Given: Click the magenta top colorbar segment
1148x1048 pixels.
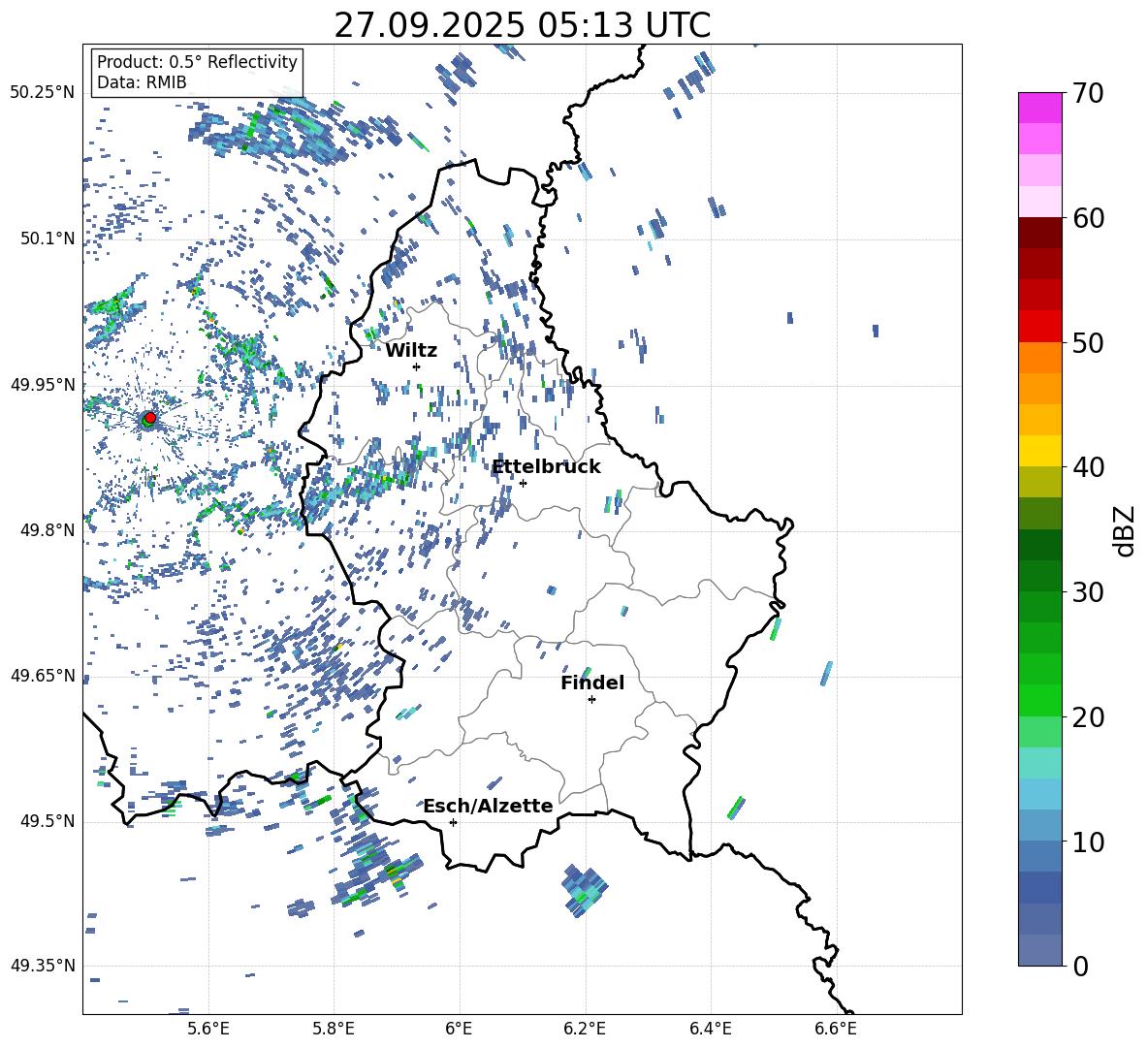Looking at the screenshot, I should [x=1040, y=108].
